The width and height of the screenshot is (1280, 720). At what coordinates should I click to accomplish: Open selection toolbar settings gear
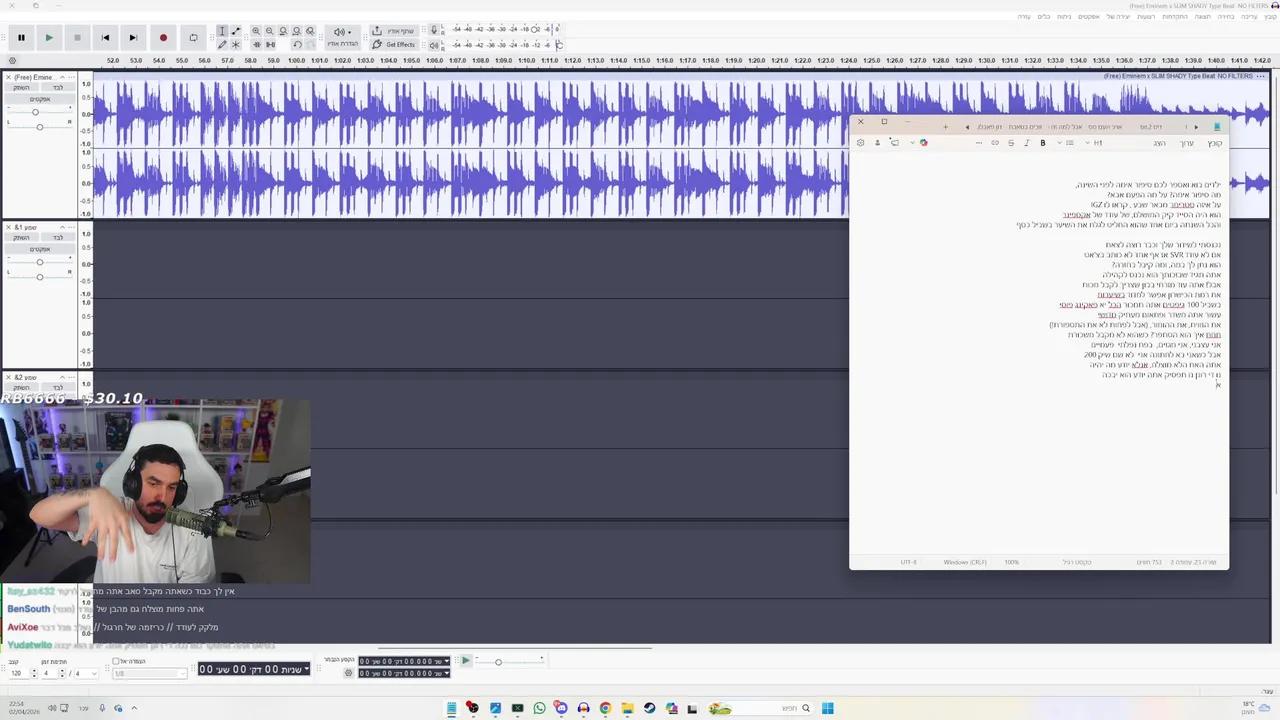pyautogui.click(x=348, y=673)
